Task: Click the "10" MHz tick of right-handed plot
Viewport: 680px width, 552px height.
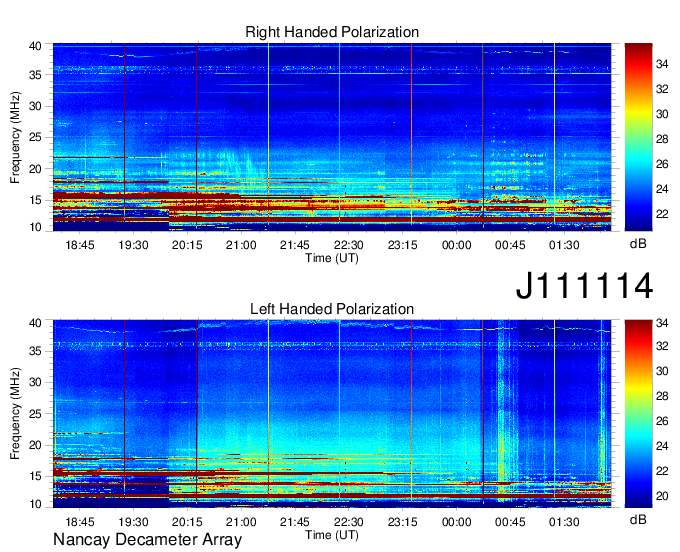Action: pyautogui.click(x=36, y=227)
